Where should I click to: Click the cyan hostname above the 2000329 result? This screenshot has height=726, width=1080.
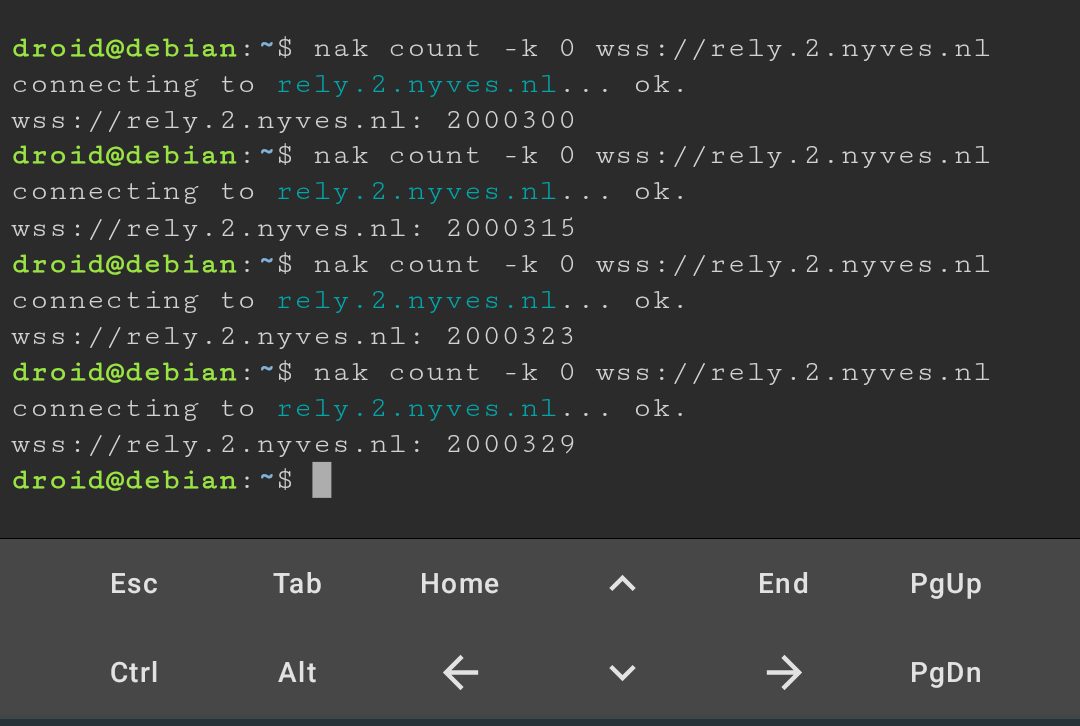pos(417,409)
